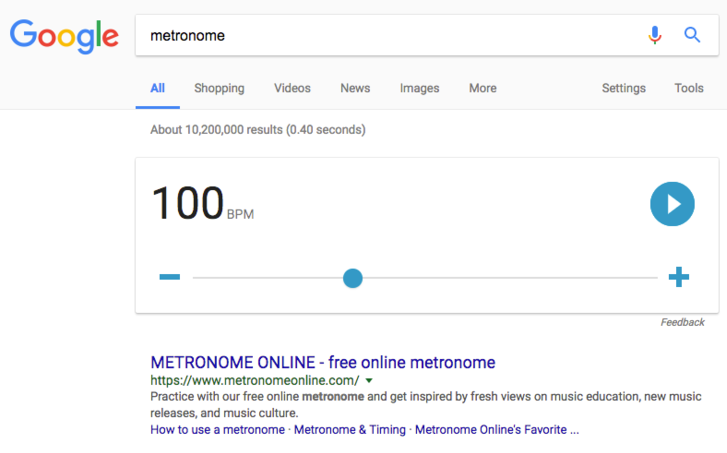The height and width of the screenshot is (453, 727).
Task: Expand the green arrow beside metronomeonline URL
Action: tap(369, 381)
